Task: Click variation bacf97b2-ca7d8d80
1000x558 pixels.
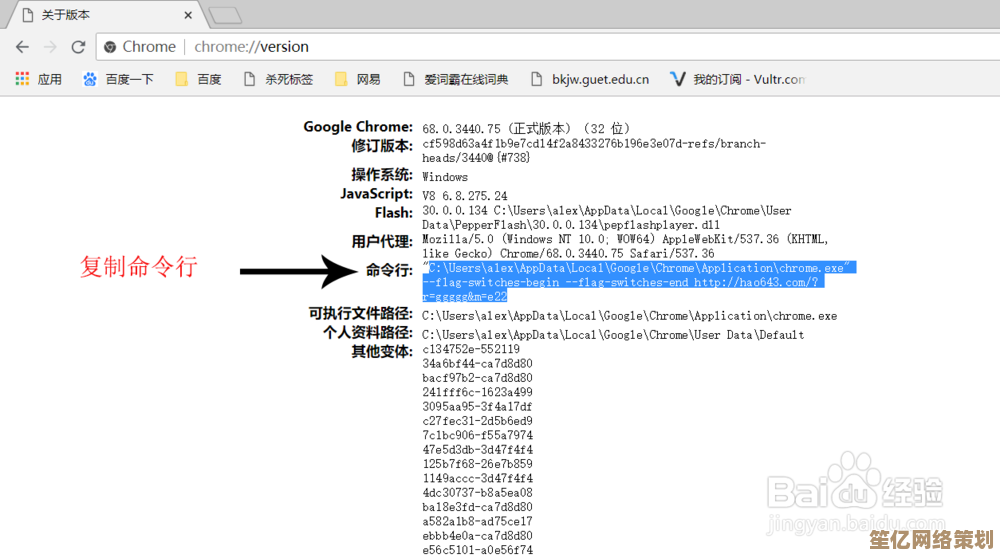Action: pyautogui.click(x=477, y=378)
